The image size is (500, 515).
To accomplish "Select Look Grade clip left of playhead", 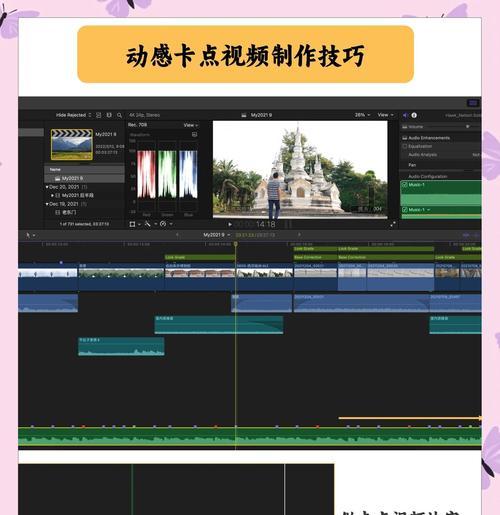I will [x=200, y=257].
